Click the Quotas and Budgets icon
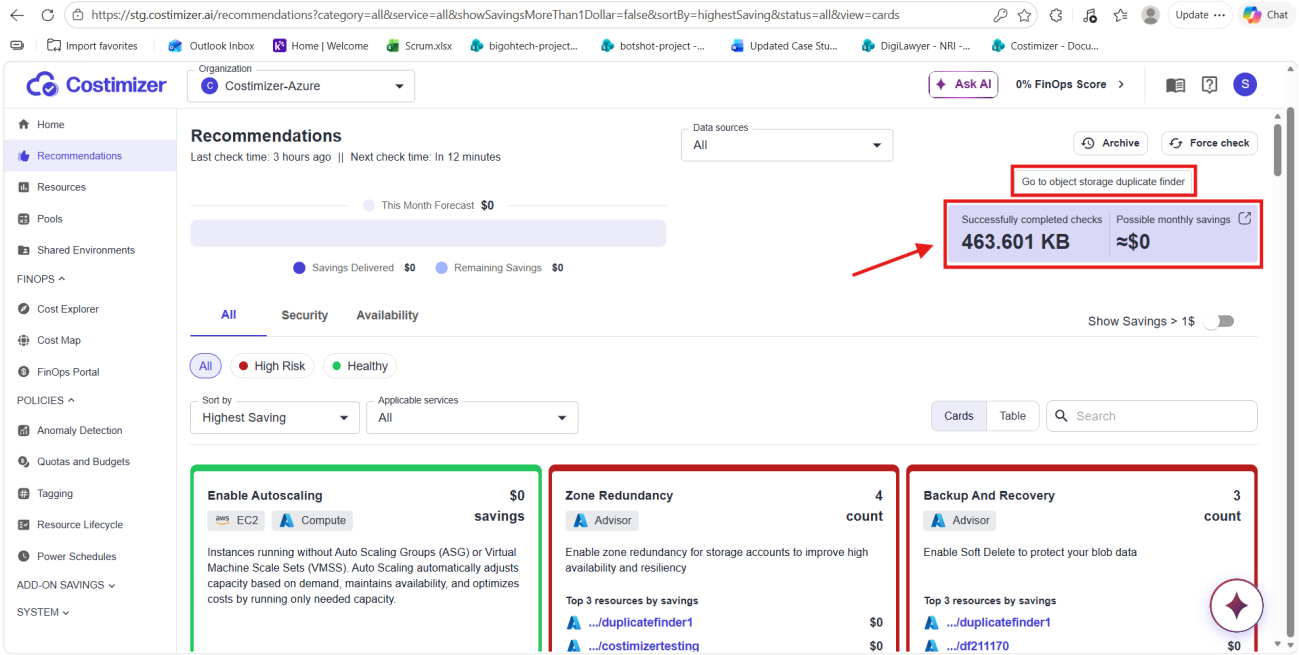Screen dimensions: 1299x655 tap(24, 462)
